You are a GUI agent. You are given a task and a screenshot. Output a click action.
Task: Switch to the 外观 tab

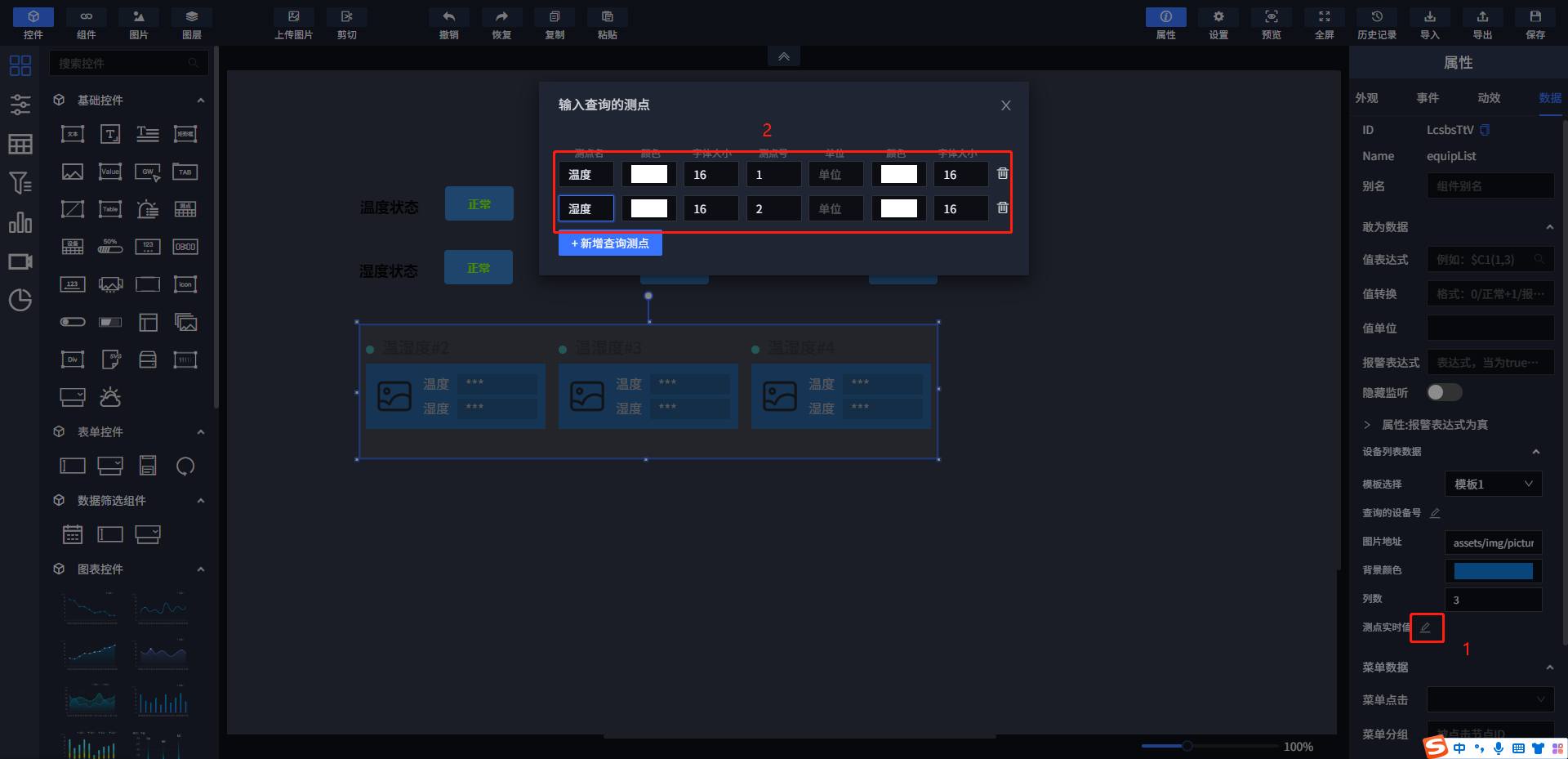(1367, 98)
